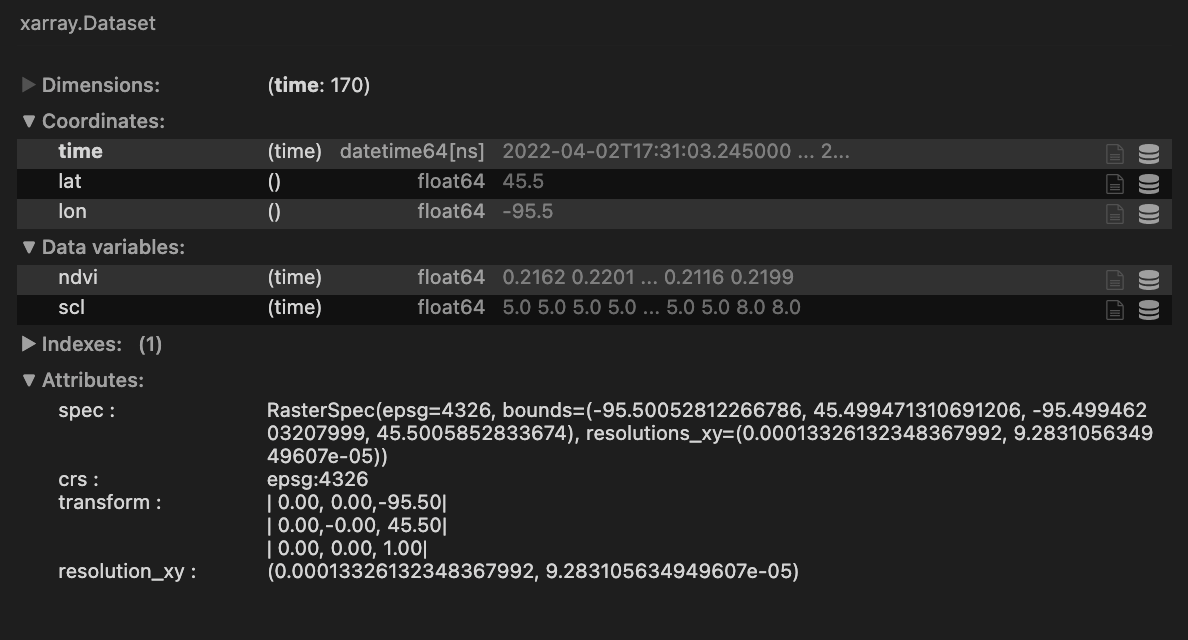Open attributes document icon for lat row
This screenshot has height=640, width=1188.
(1115, 184)
